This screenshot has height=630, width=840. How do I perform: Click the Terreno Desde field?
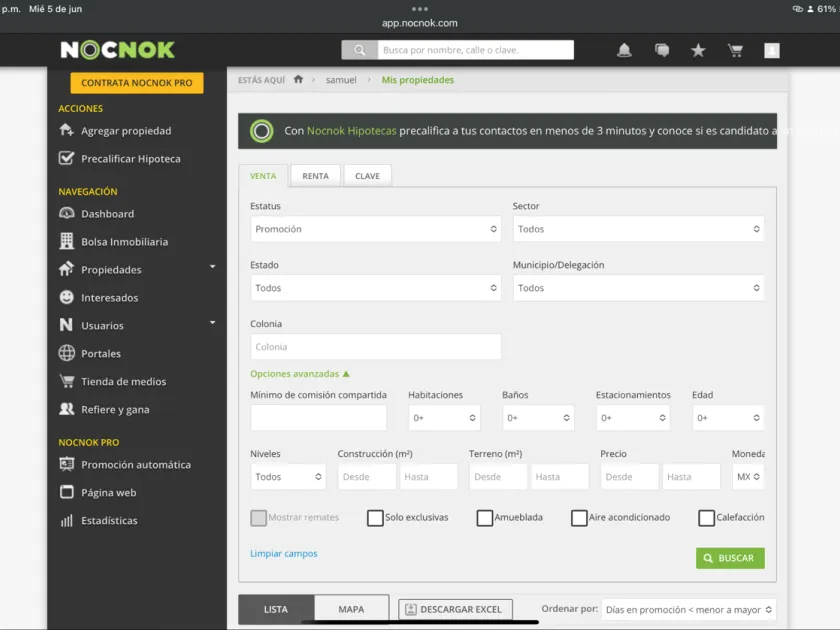498,477
